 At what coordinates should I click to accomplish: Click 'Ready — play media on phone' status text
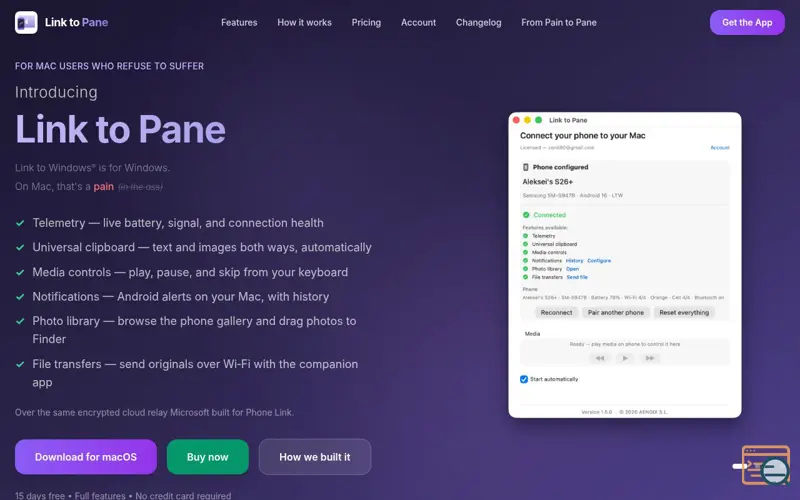pyautogui.click(x=624, y=344)
